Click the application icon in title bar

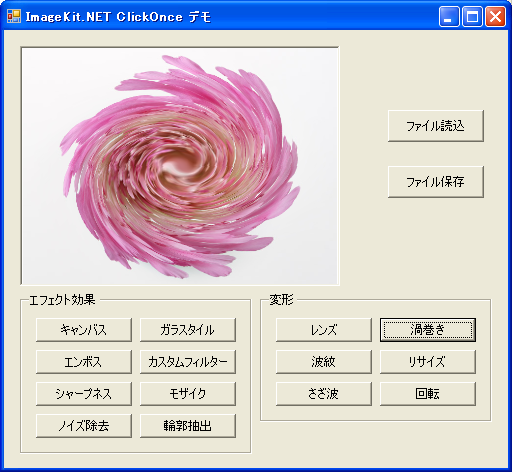[x=14, y=16]
